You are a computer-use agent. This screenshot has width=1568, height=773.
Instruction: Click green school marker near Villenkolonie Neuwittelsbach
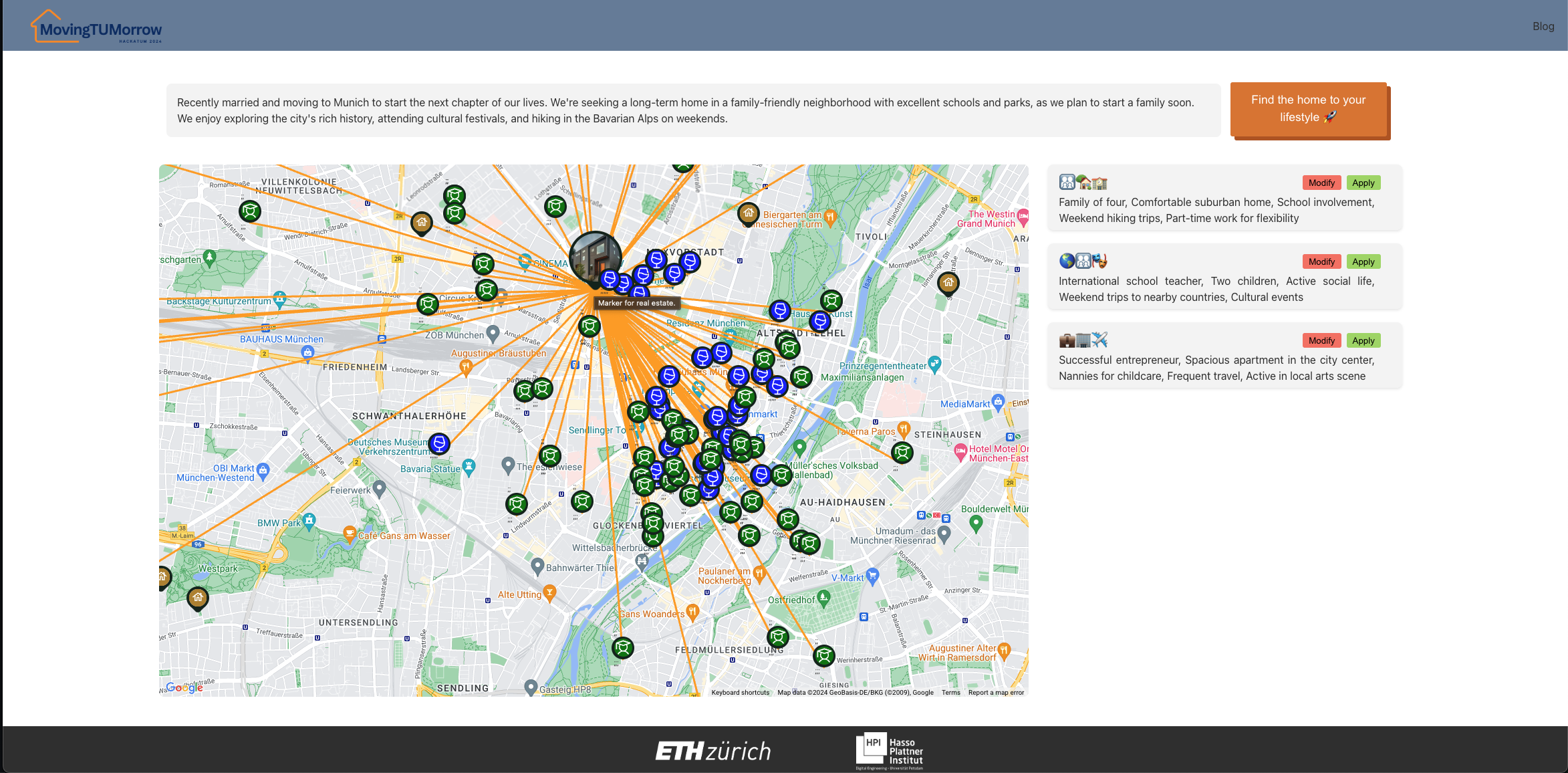pyautogui.click(x=250, y=211)
